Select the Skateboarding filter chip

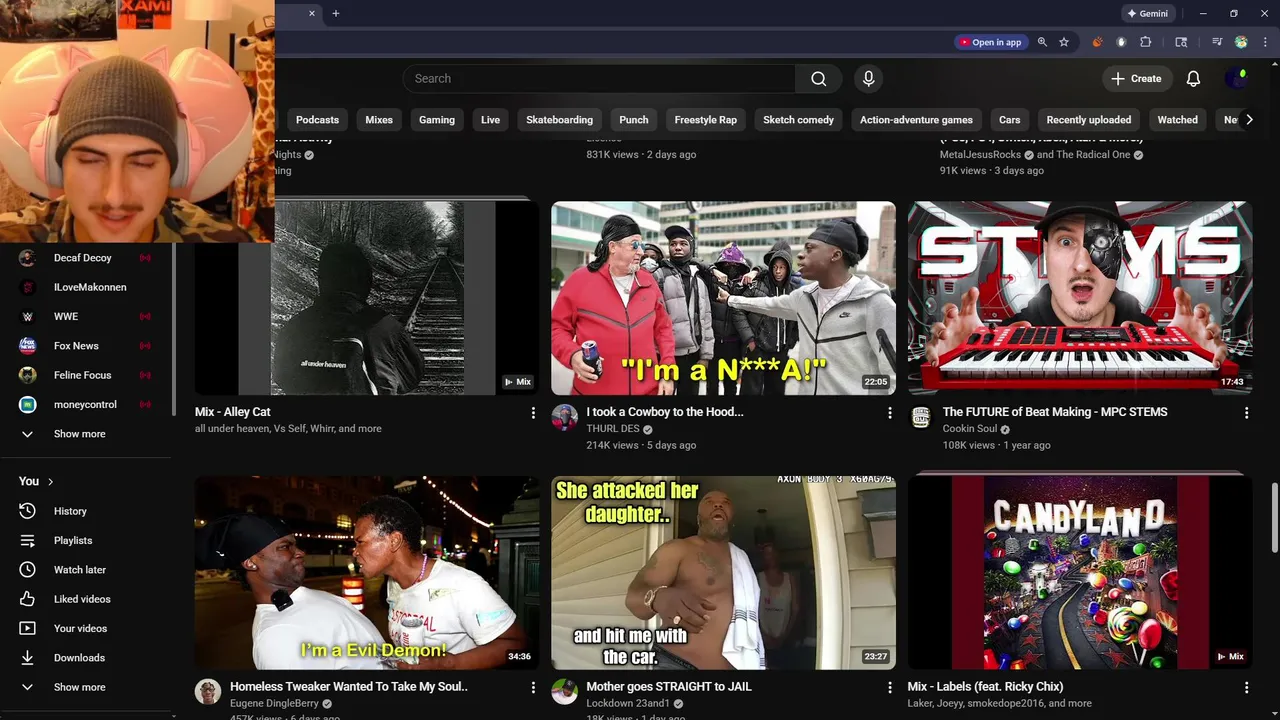pos(560,120)
